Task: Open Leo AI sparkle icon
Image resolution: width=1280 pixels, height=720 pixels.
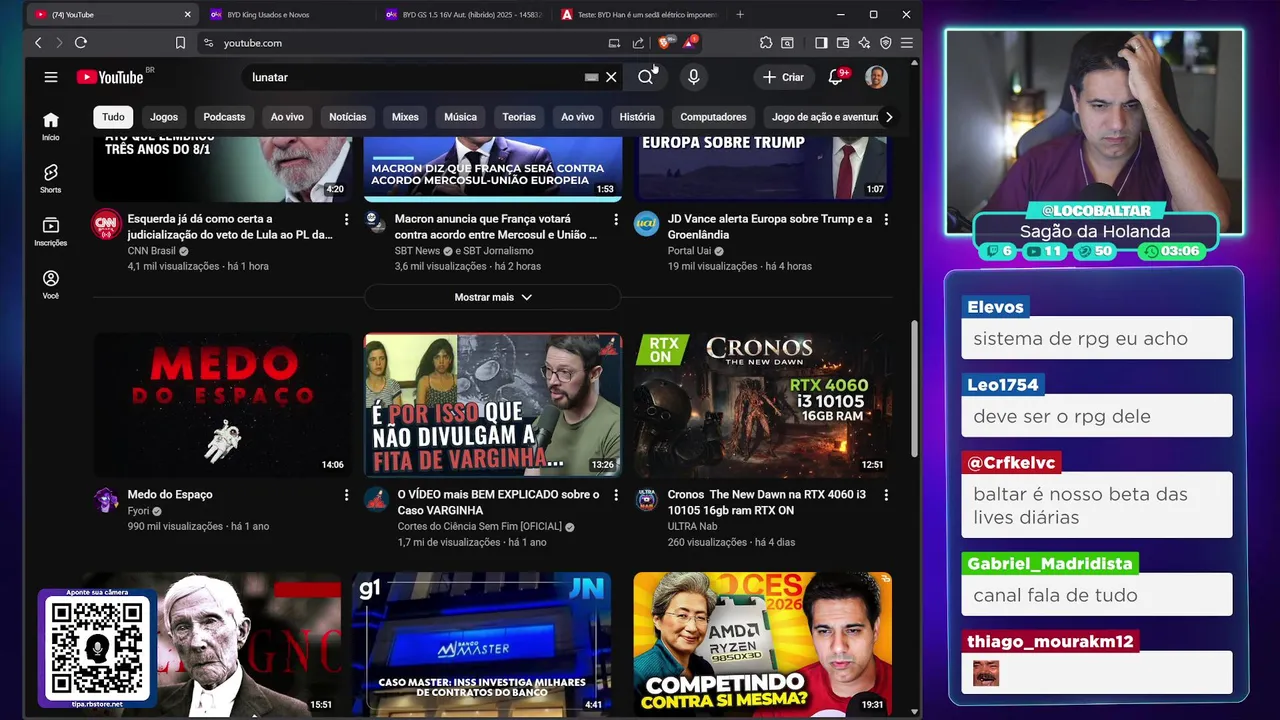Action: tap(864, 43)
